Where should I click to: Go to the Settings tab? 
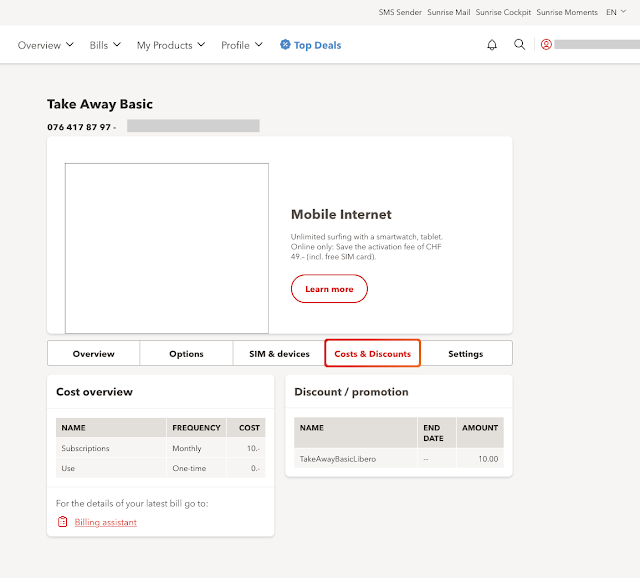(465, 354)
